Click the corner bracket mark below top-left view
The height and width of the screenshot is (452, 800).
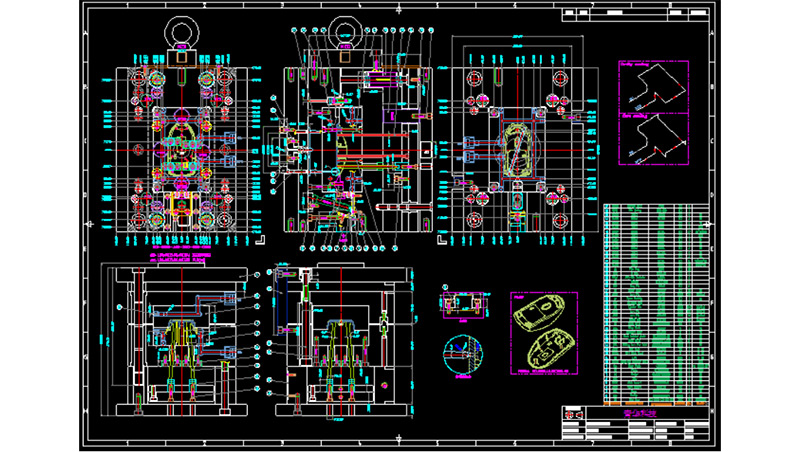pos(262,239)
